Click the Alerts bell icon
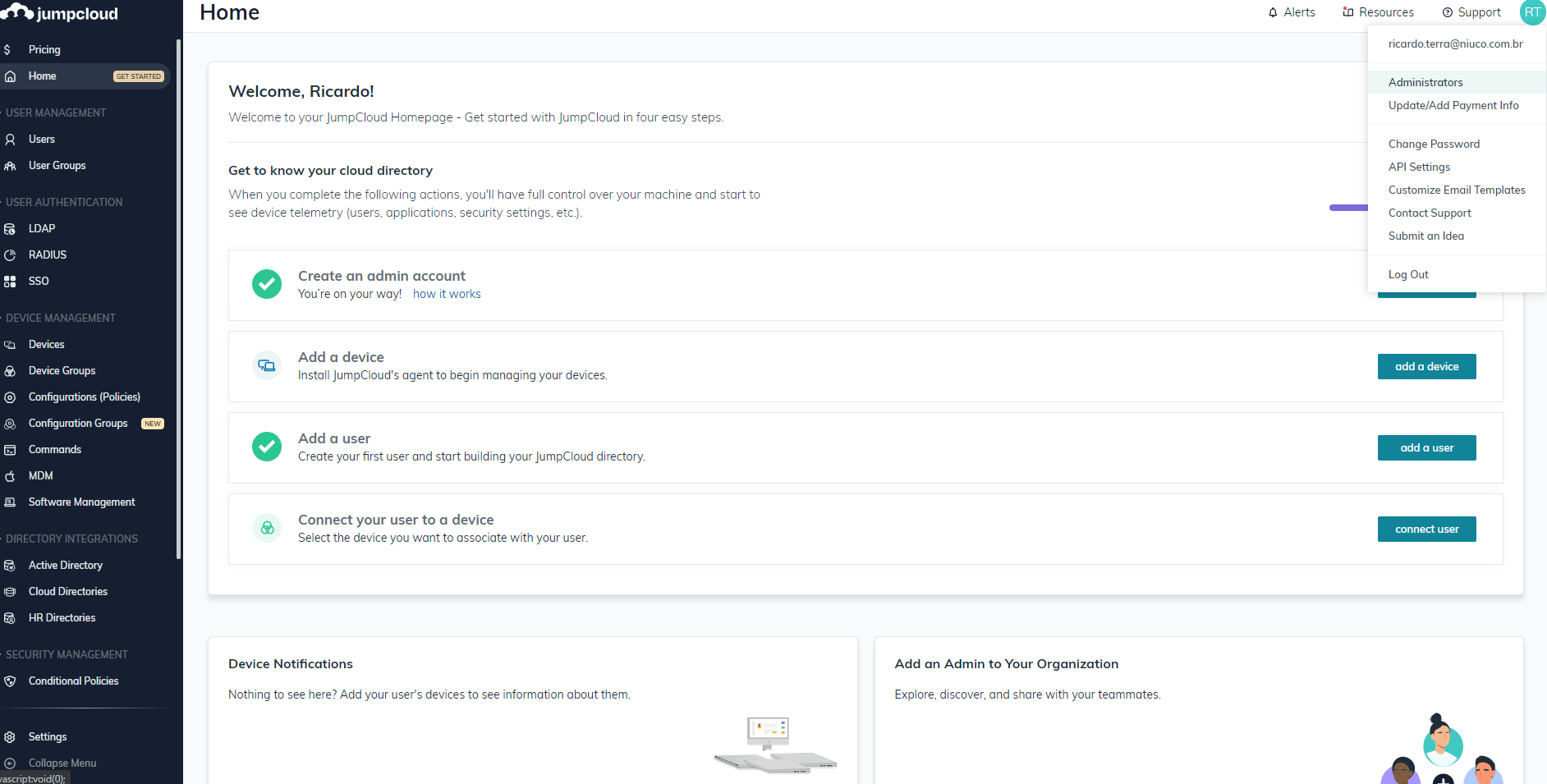1547x784 pixels. [1273, 12]
